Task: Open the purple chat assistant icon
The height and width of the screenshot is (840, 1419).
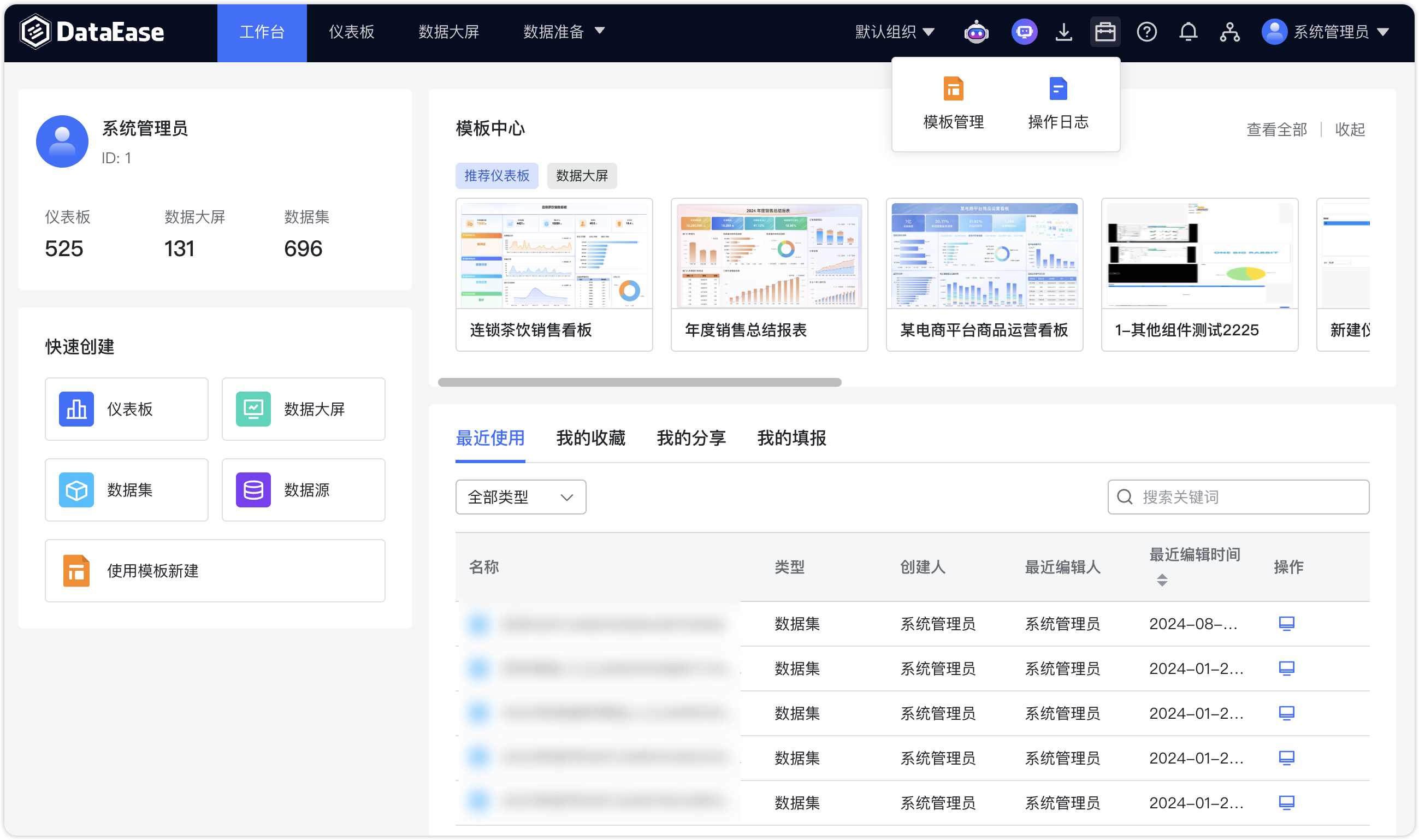Action: (1024, 32)
